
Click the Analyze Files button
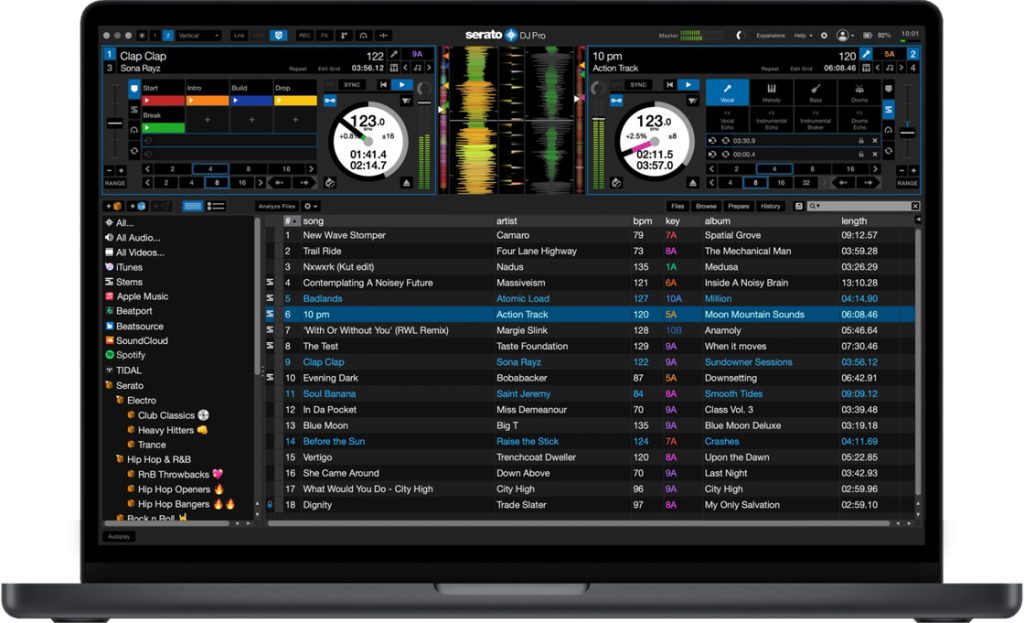(x=275, y=206)
